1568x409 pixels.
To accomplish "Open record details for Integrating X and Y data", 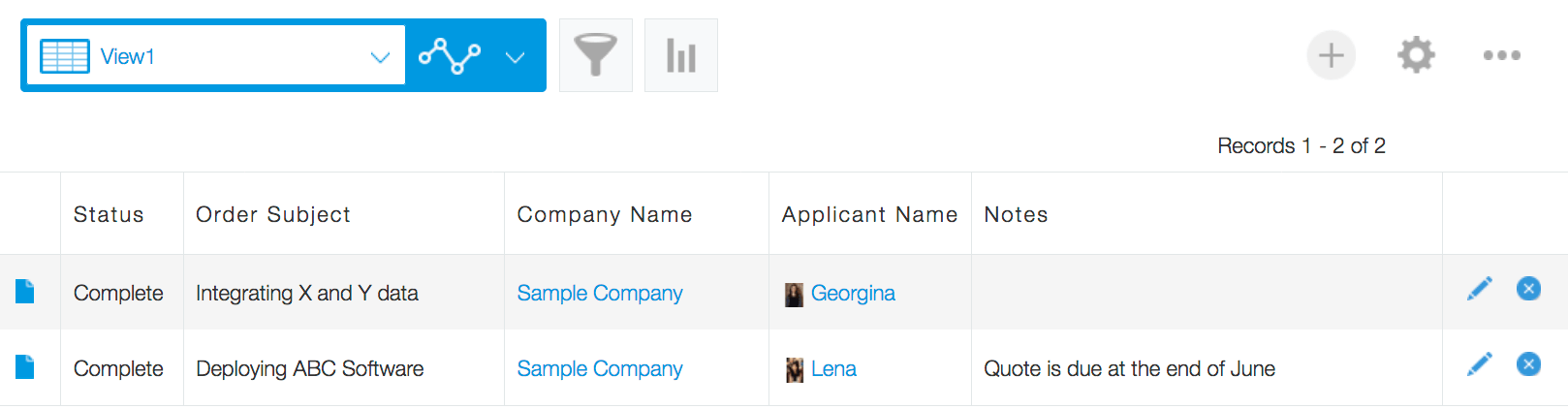I will tap(25, 292).
